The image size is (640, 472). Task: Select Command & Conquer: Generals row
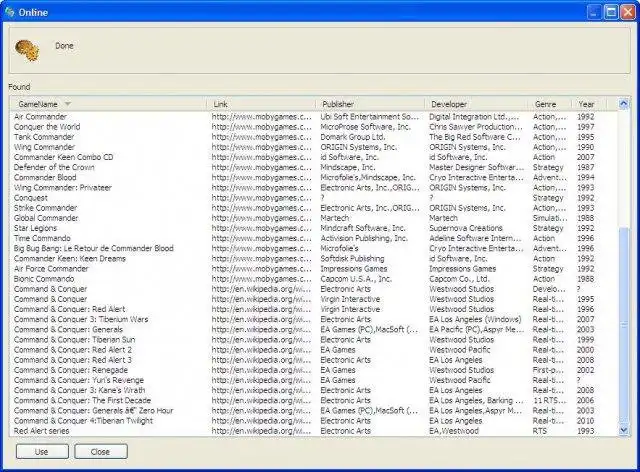click(x=313, y=330)
